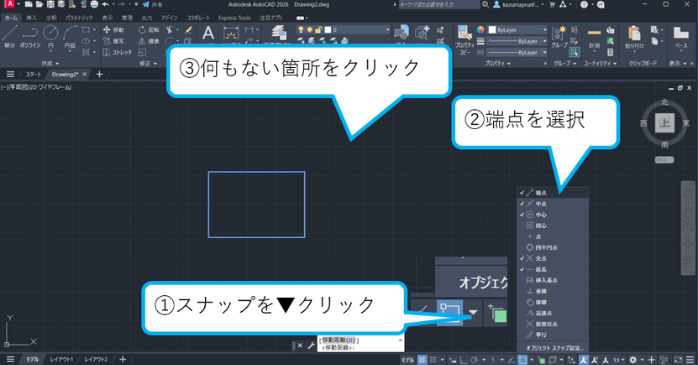Click the search magnifier icon in title bar

[x=485, y=4]
